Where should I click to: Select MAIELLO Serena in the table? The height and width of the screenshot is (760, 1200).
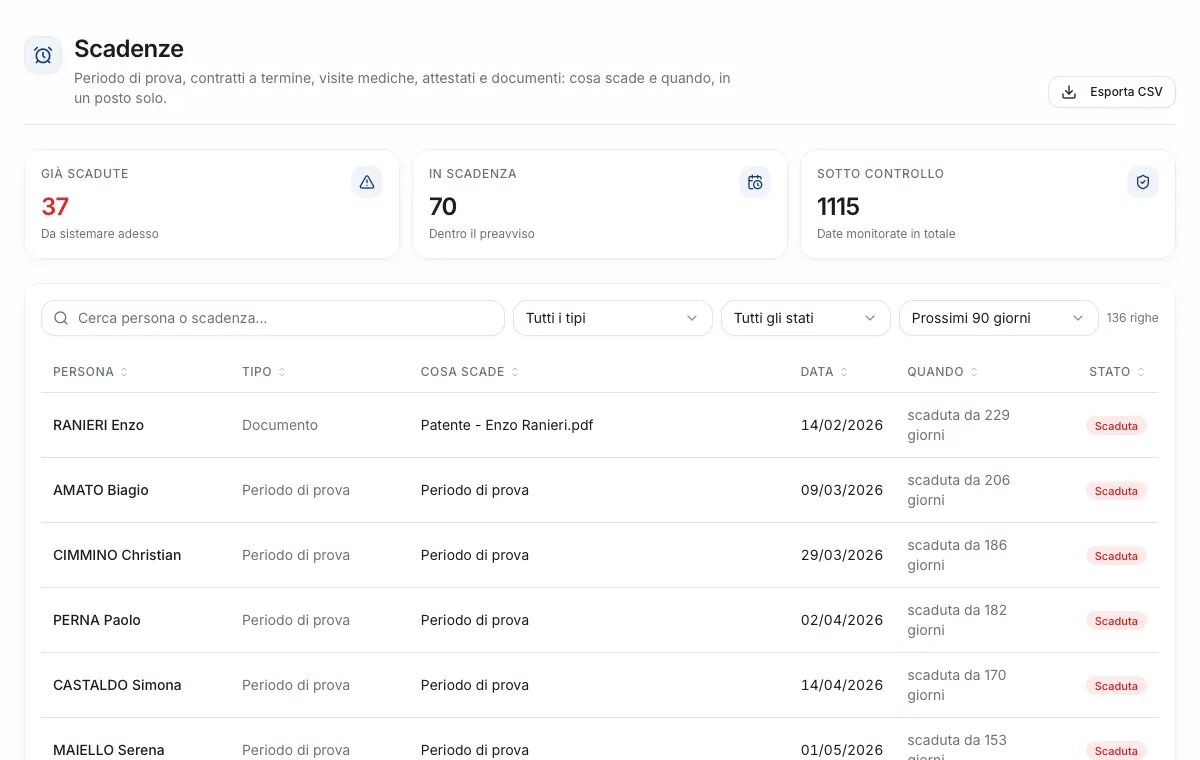[x=109, y=750]
